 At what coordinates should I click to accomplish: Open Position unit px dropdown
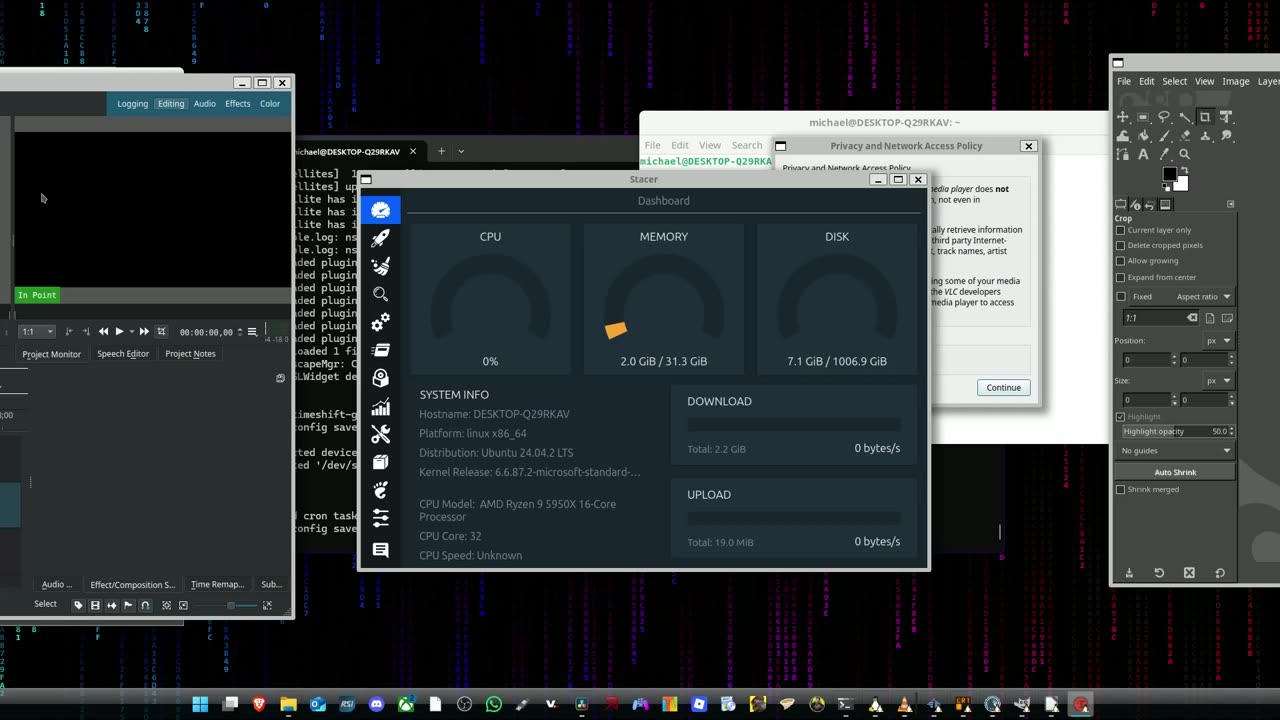point(1218,340)
